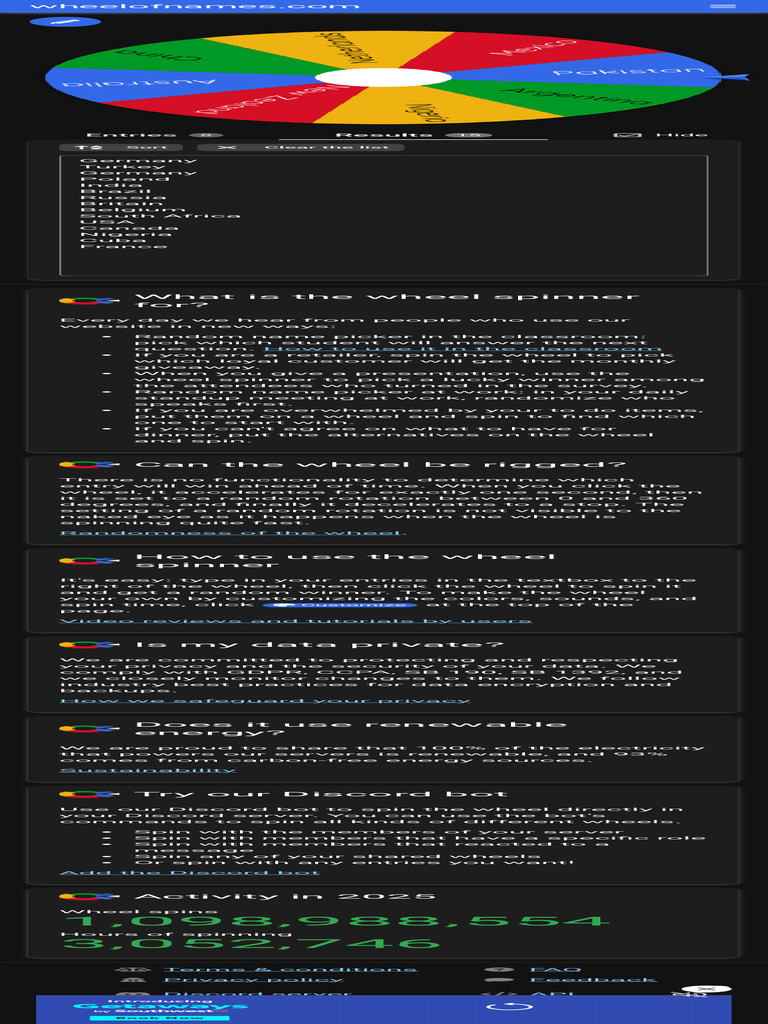Image resolution: width=768 pixels, height=1024 pixels.
Task: Open Randomness of the wheel link
Action: (232, 533)
